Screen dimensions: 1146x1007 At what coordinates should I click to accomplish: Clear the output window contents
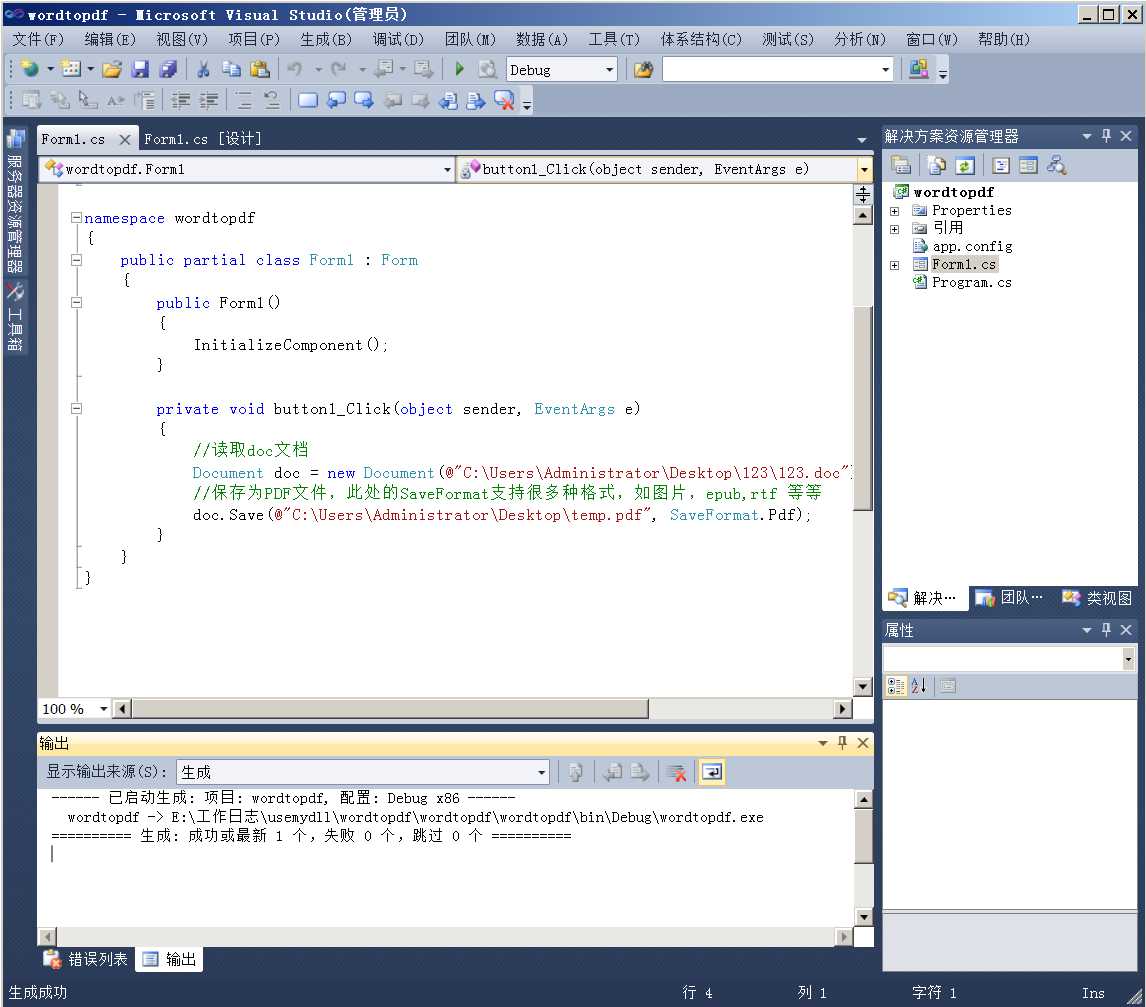click(x=677, y=772)
